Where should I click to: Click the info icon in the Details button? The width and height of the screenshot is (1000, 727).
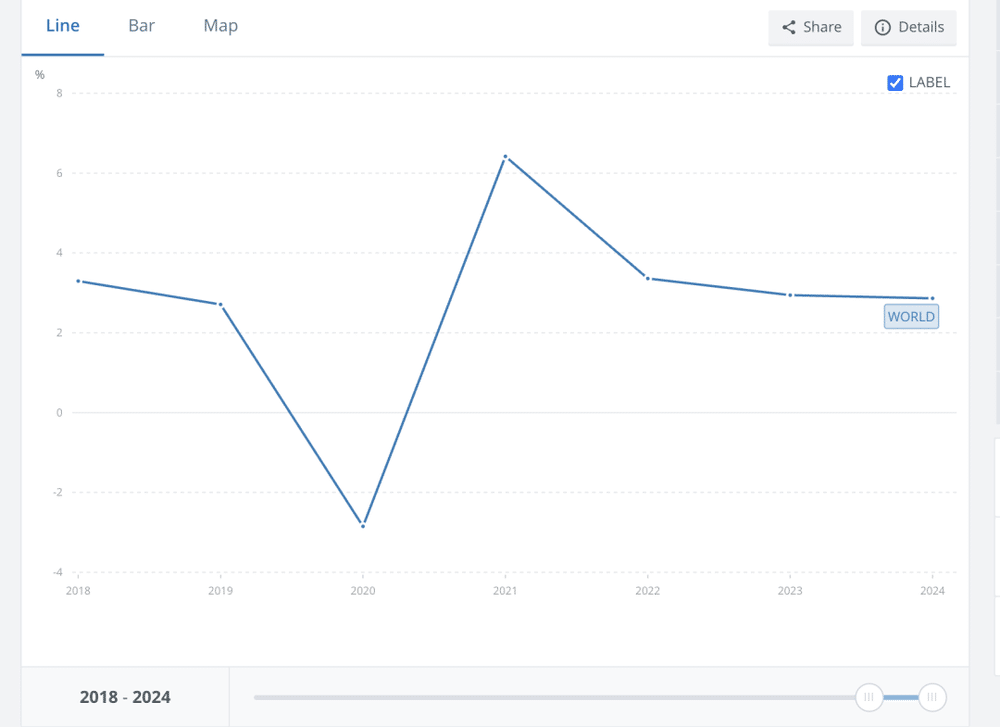click(882, 28)
